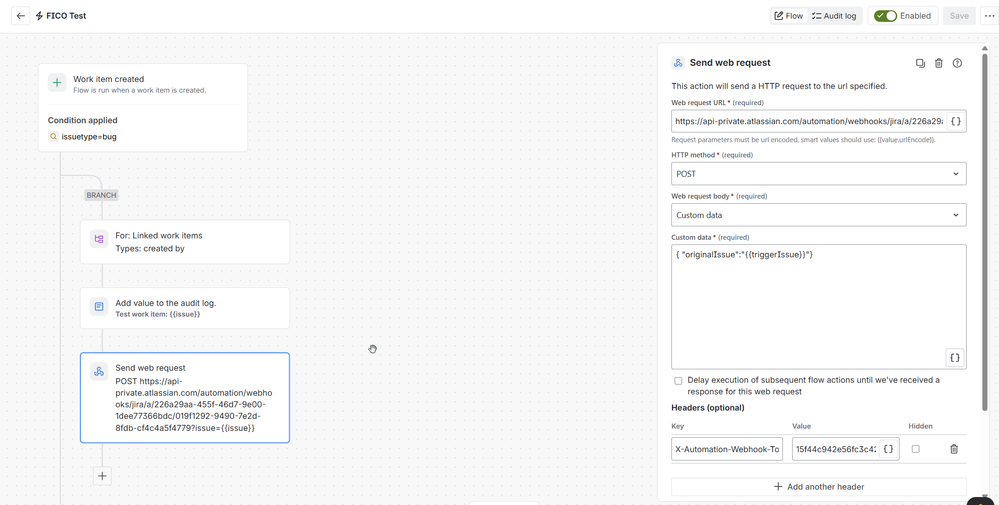Duplicate the Send web request action

920,63
